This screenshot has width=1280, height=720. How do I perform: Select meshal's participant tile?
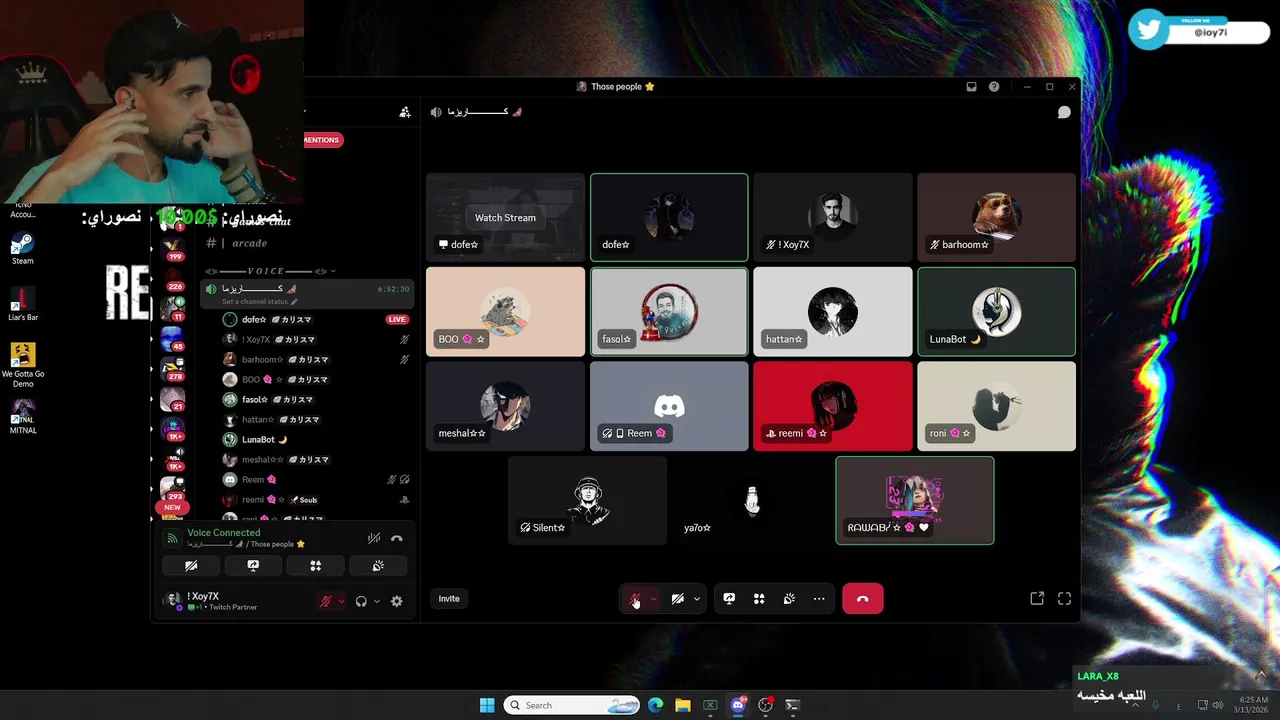[505, 406]
